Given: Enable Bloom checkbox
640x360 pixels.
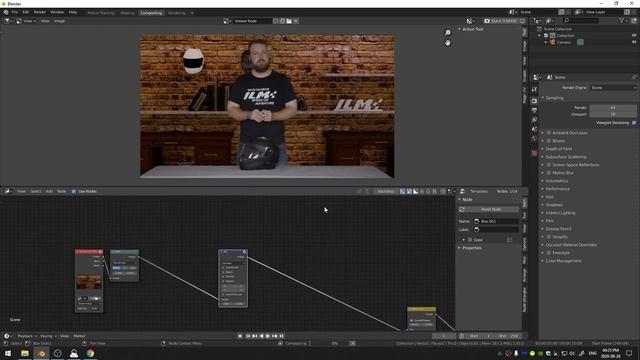Looking at the screenshot, I should click(549, 141).
